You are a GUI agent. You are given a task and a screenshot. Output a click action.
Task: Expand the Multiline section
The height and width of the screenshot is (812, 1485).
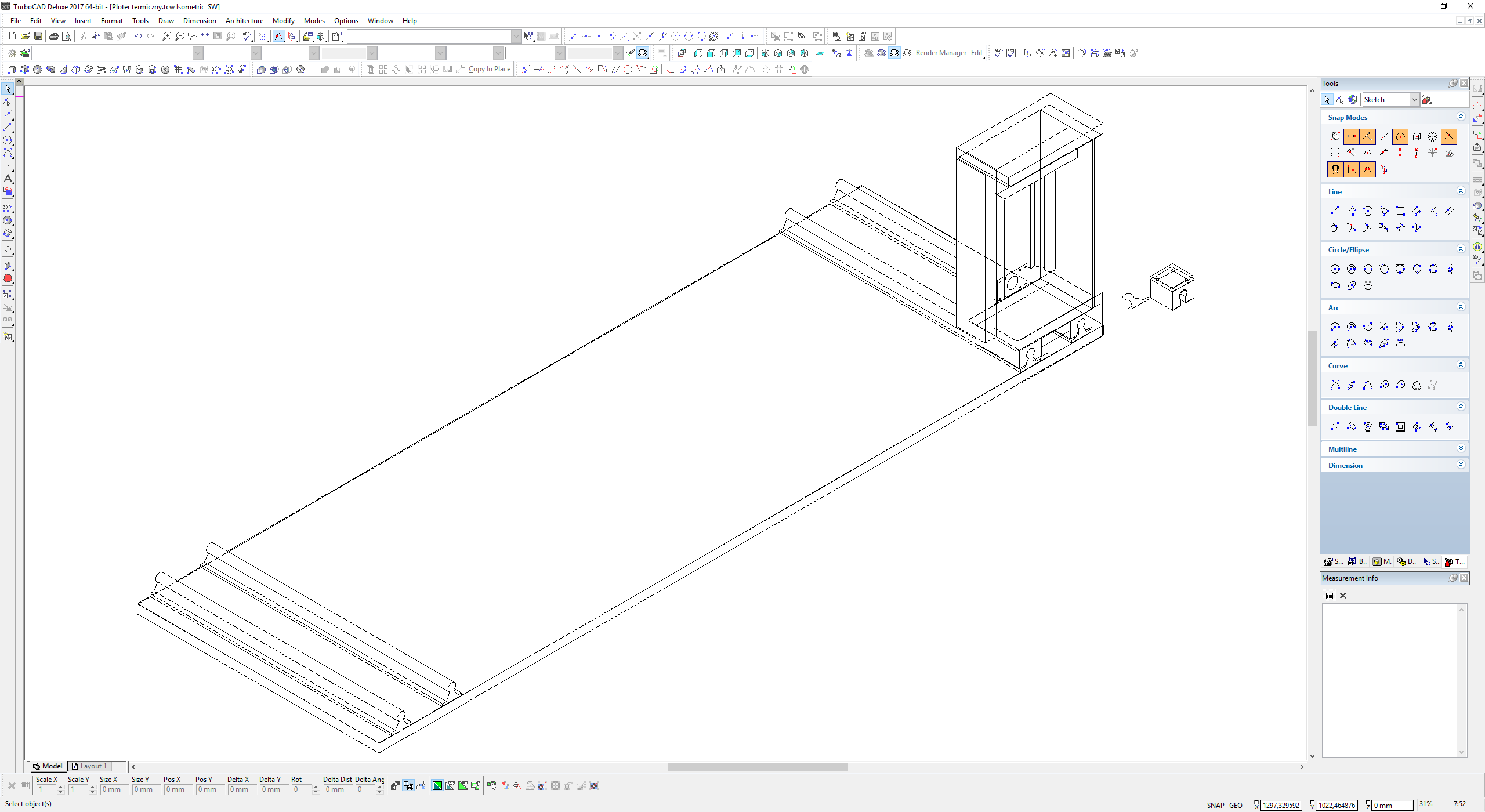click(x=1461, y=448)
